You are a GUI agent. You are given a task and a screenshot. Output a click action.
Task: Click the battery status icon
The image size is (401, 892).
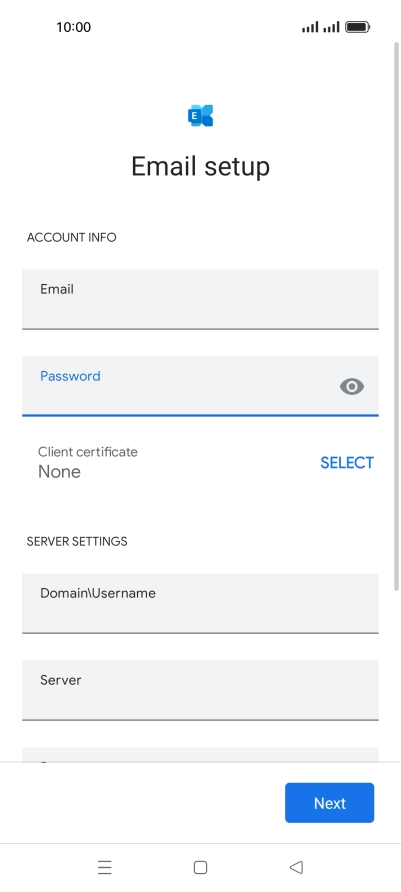(x=358, y=27)
